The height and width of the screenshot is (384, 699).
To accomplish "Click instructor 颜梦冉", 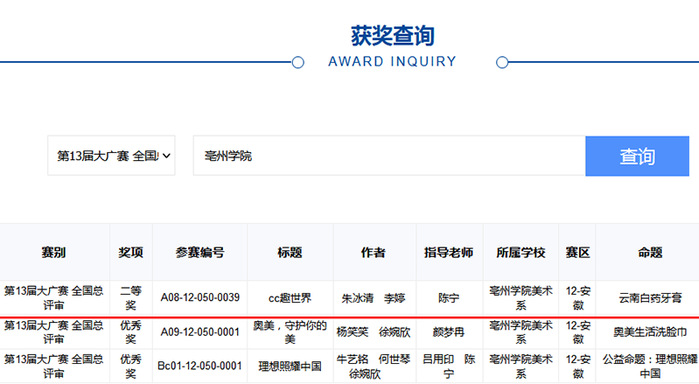I will 448,332.
